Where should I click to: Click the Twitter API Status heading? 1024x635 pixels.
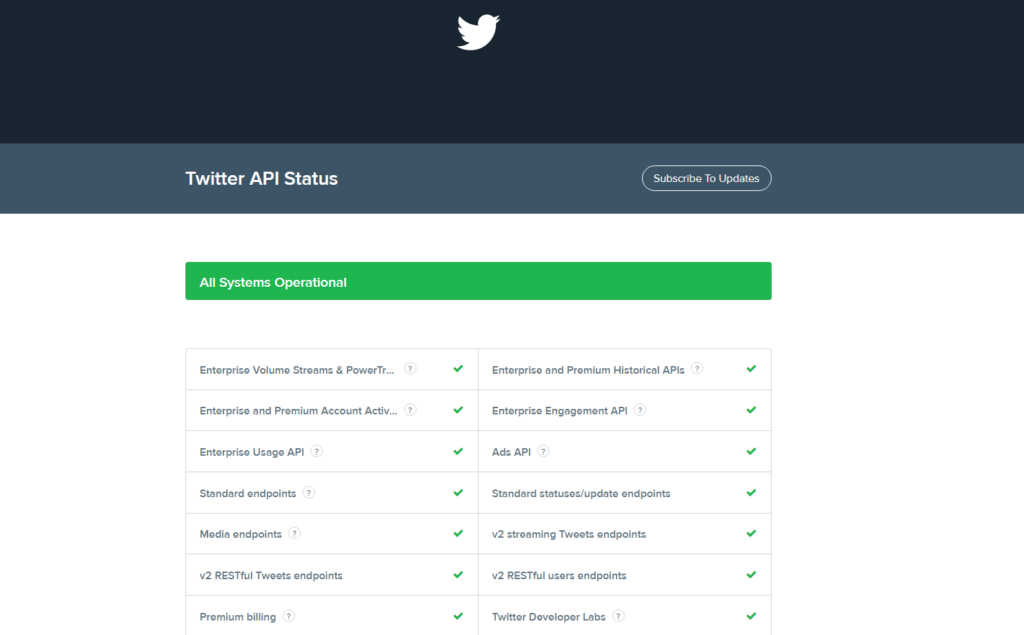tap(261, 178)
